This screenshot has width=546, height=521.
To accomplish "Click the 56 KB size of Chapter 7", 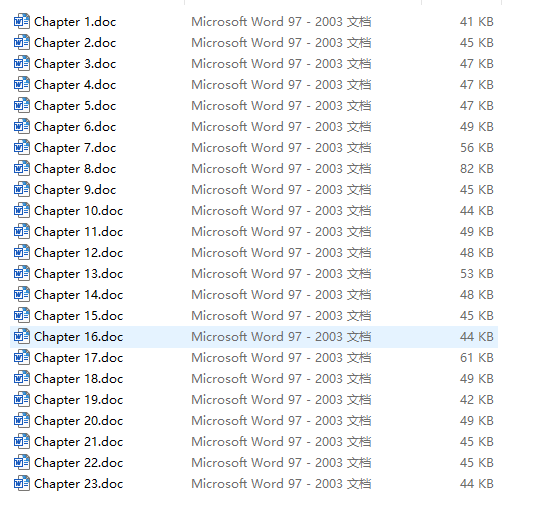I will (477, 148).
